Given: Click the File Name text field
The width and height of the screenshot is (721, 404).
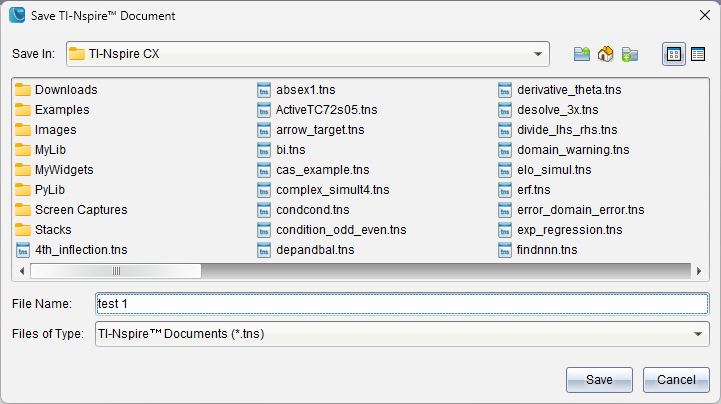Looking at the screenshot, I should [400, 303].
